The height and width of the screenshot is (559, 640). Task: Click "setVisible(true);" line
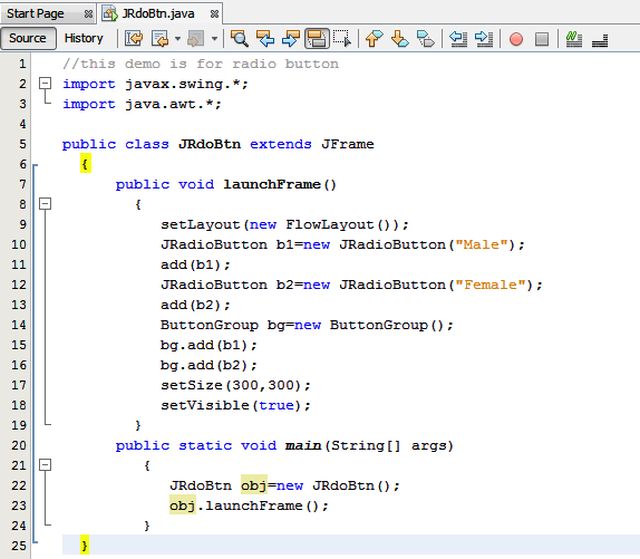[x=236, y=405]
